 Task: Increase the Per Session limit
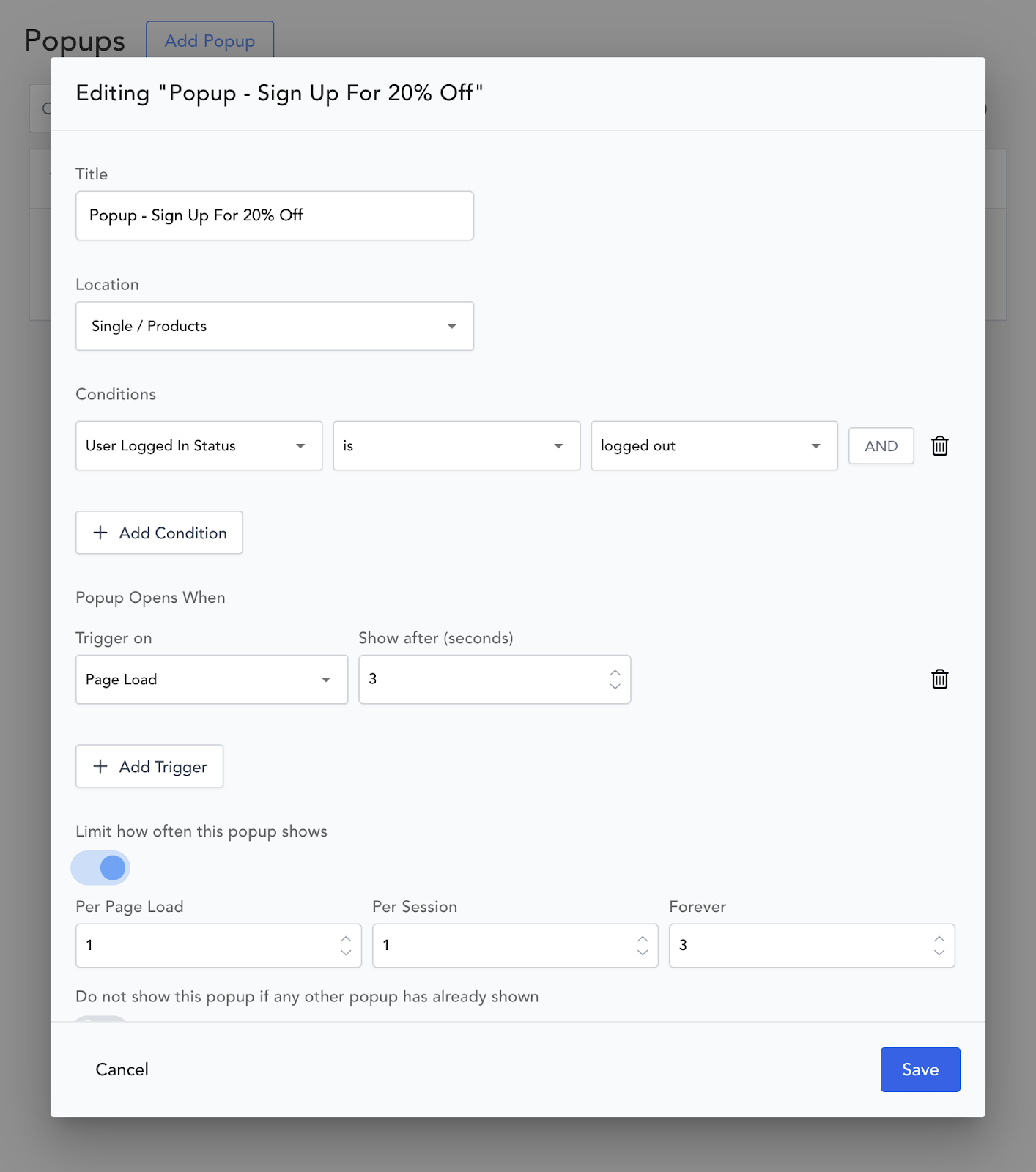[x=643, y=939]
